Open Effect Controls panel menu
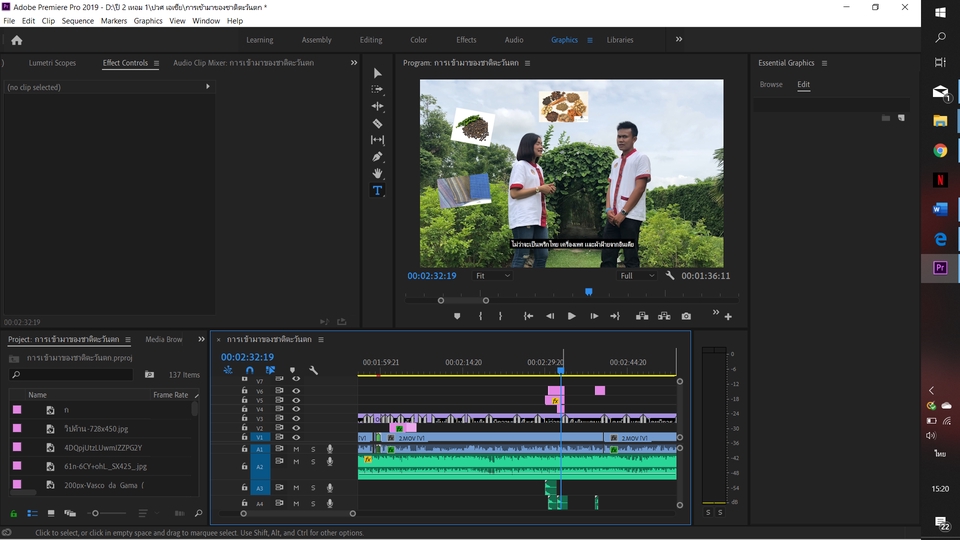The width and height of the screenshot is (960, 540). pos(156,63)
